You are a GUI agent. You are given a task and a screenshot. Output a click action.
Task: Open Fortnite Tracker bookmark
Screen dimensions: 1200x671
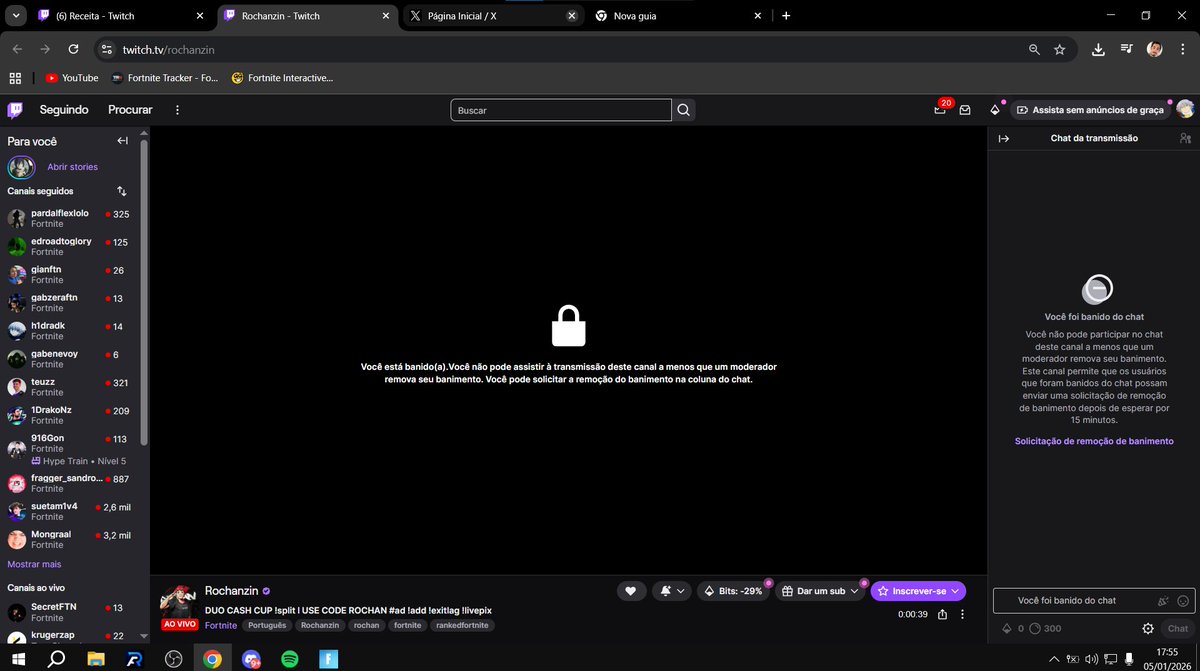(165, 78)
